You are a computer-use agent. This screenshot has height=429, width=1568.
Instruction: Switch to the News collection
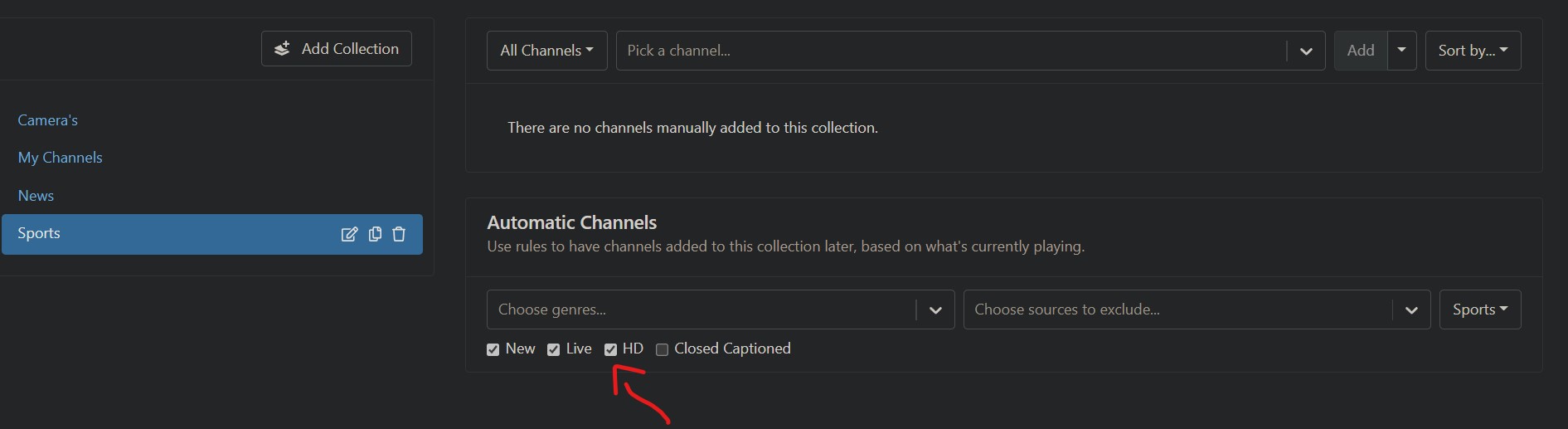[36, 196]
